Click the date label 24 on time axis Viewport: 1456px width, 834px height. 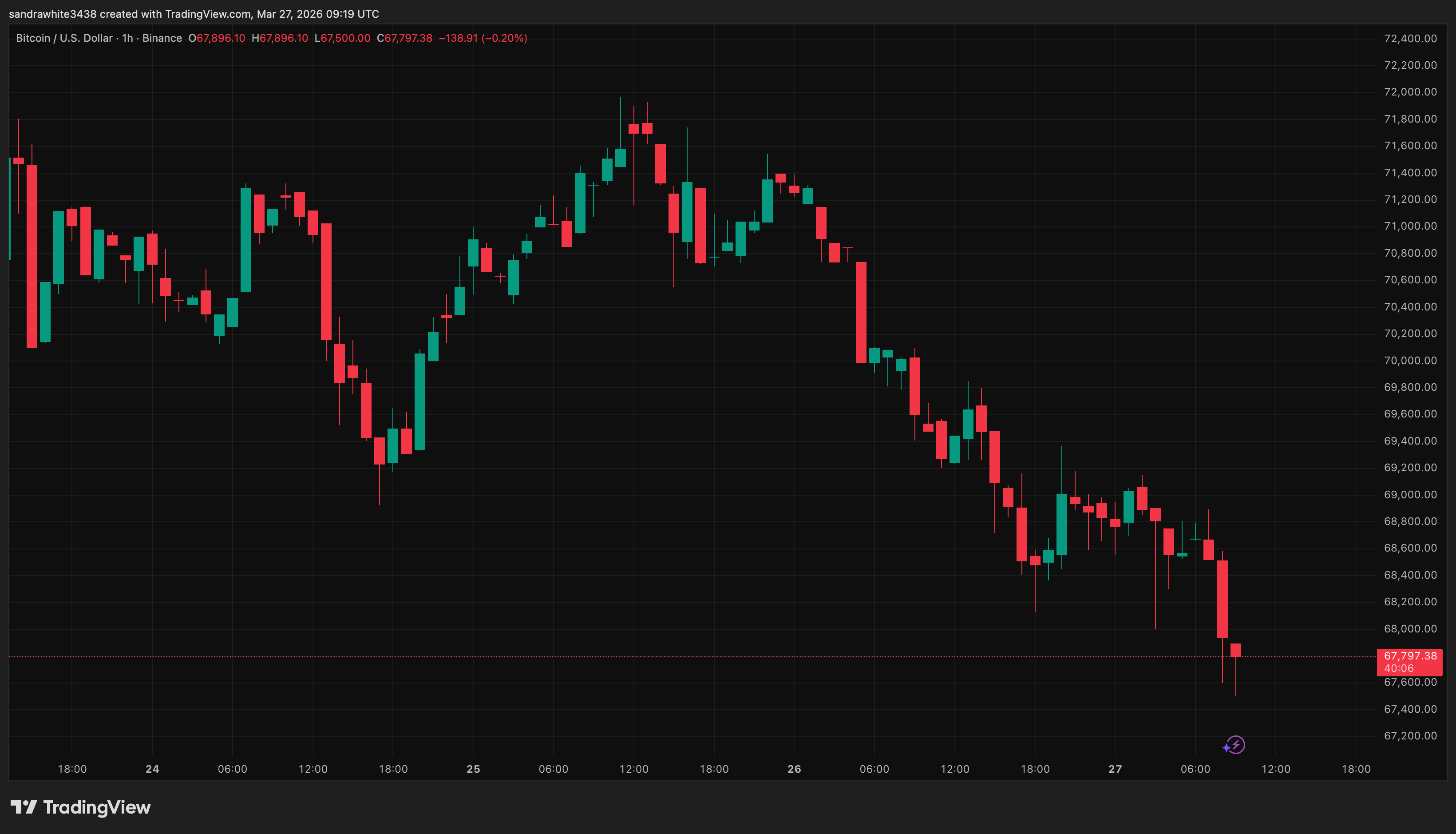pos(152,769)
